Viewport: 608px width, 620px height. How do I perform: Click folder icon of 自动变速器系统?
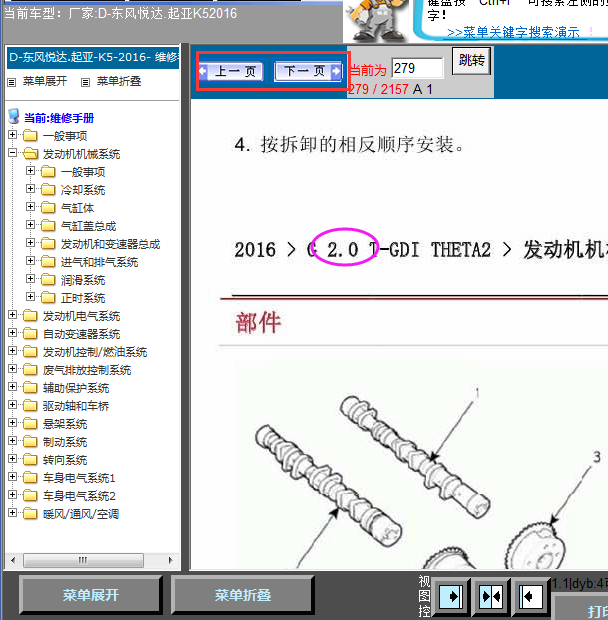point(30,333)
